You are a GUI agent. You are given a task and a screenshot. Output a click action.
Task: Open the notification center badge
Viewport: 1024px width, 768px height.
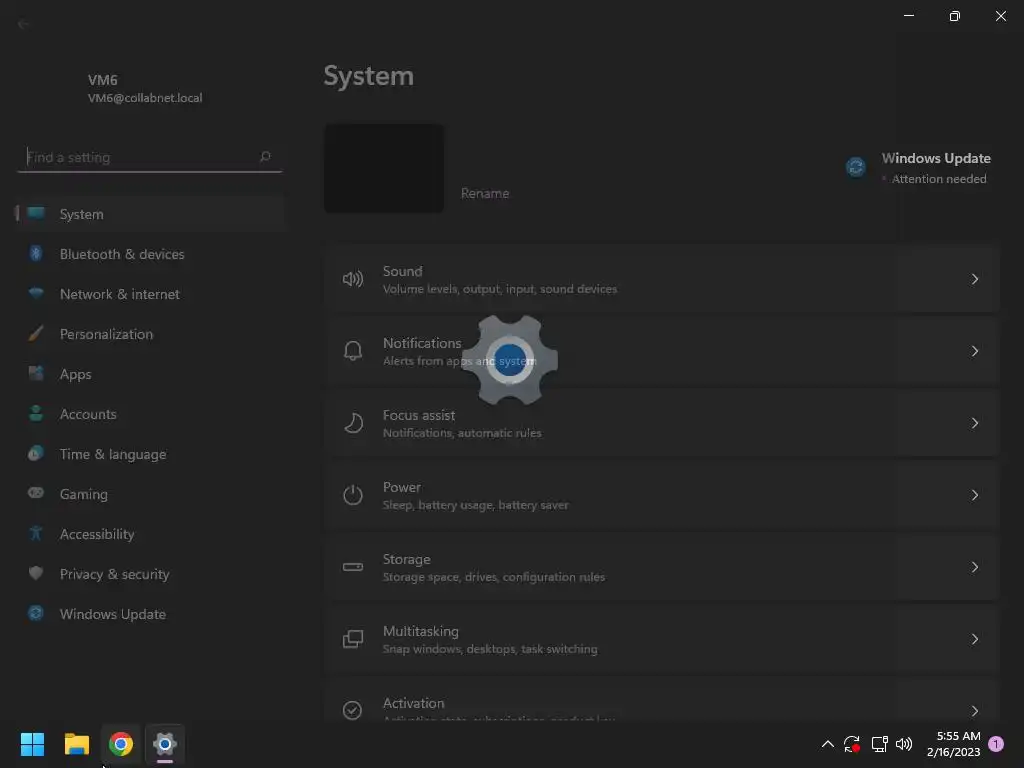coord(996,743)
